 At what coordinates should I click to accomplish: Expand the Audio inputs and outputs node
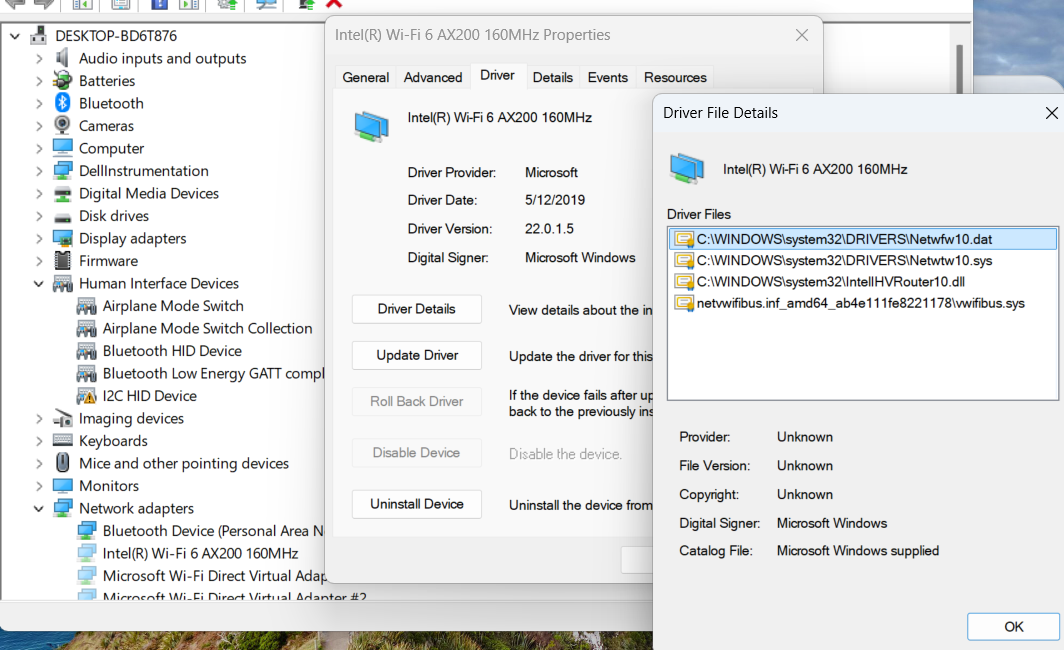39,58
